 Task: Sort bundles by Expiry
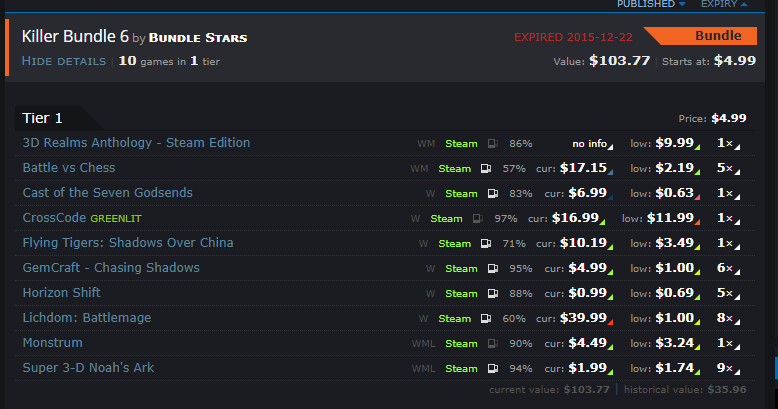724,4
